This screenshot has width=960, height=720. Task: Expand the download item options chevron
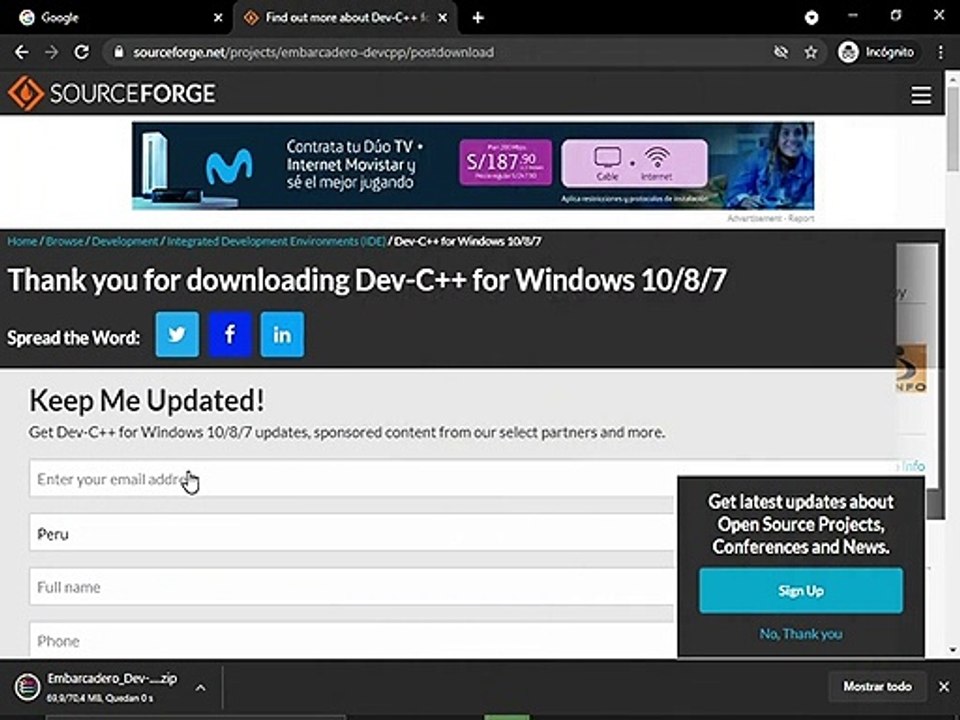tap(200, 688)
